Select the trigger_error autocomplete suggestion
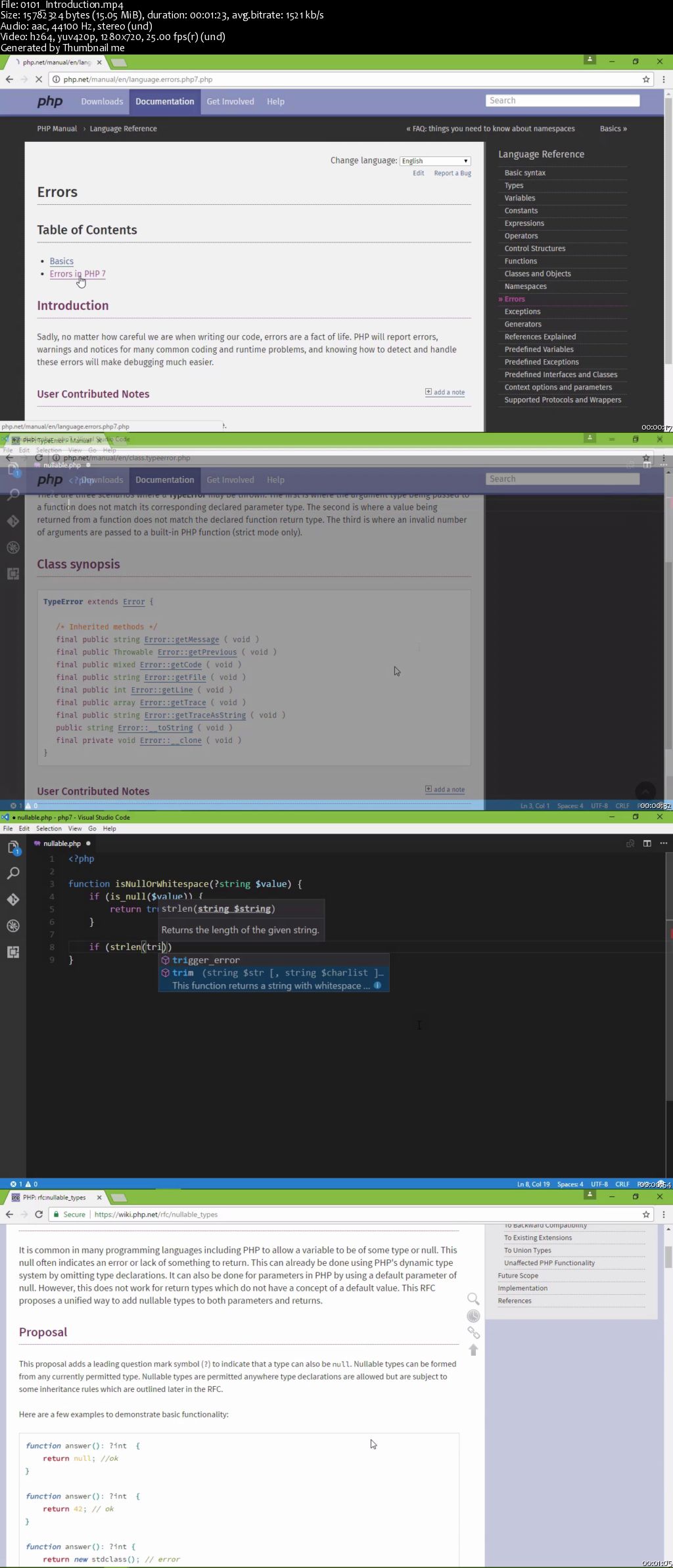Screen dimensions: 673x1568 [x=273, y=960]
